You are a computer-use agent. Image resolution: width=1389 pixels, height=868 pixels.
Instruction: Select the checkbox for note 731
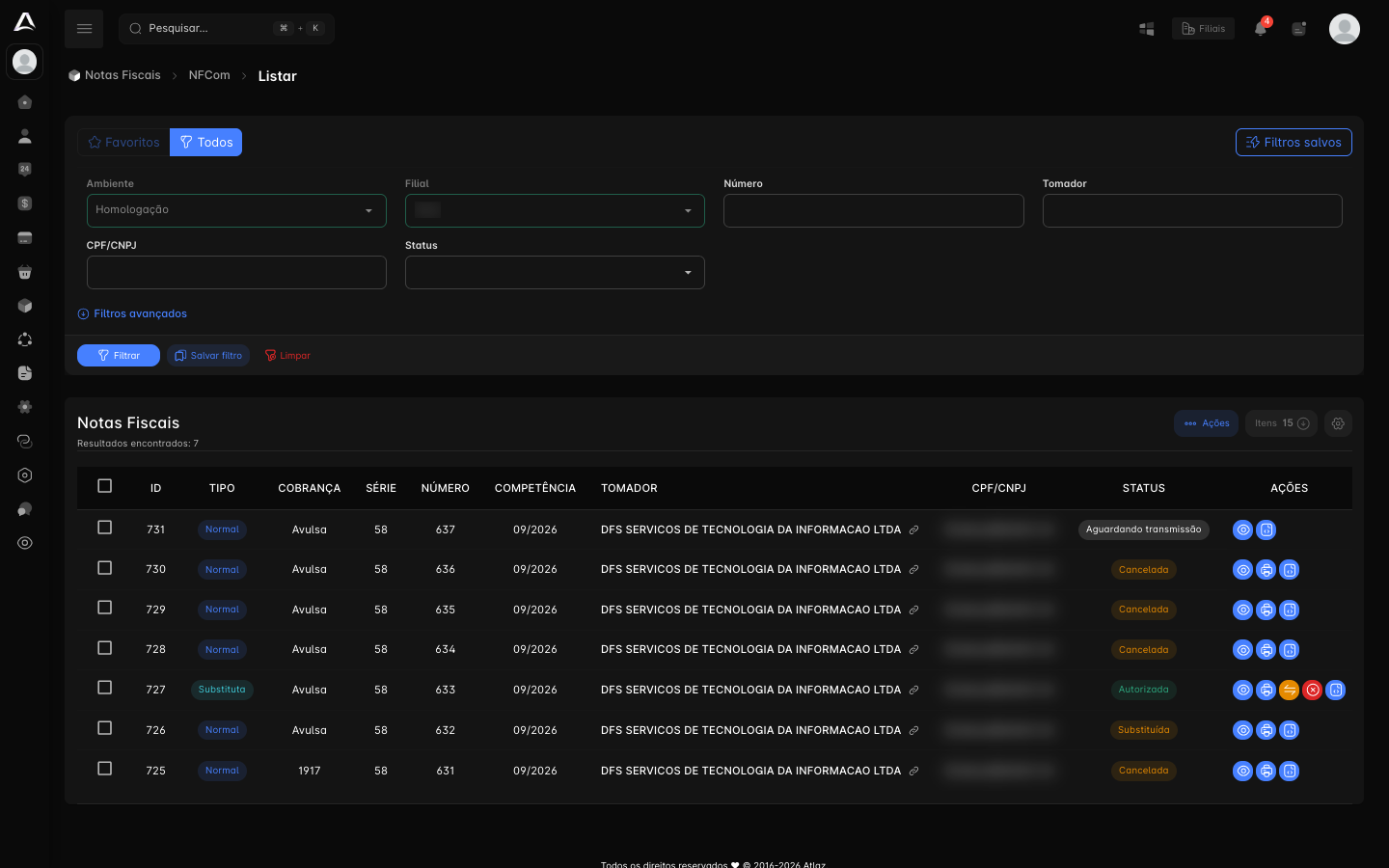105,528
